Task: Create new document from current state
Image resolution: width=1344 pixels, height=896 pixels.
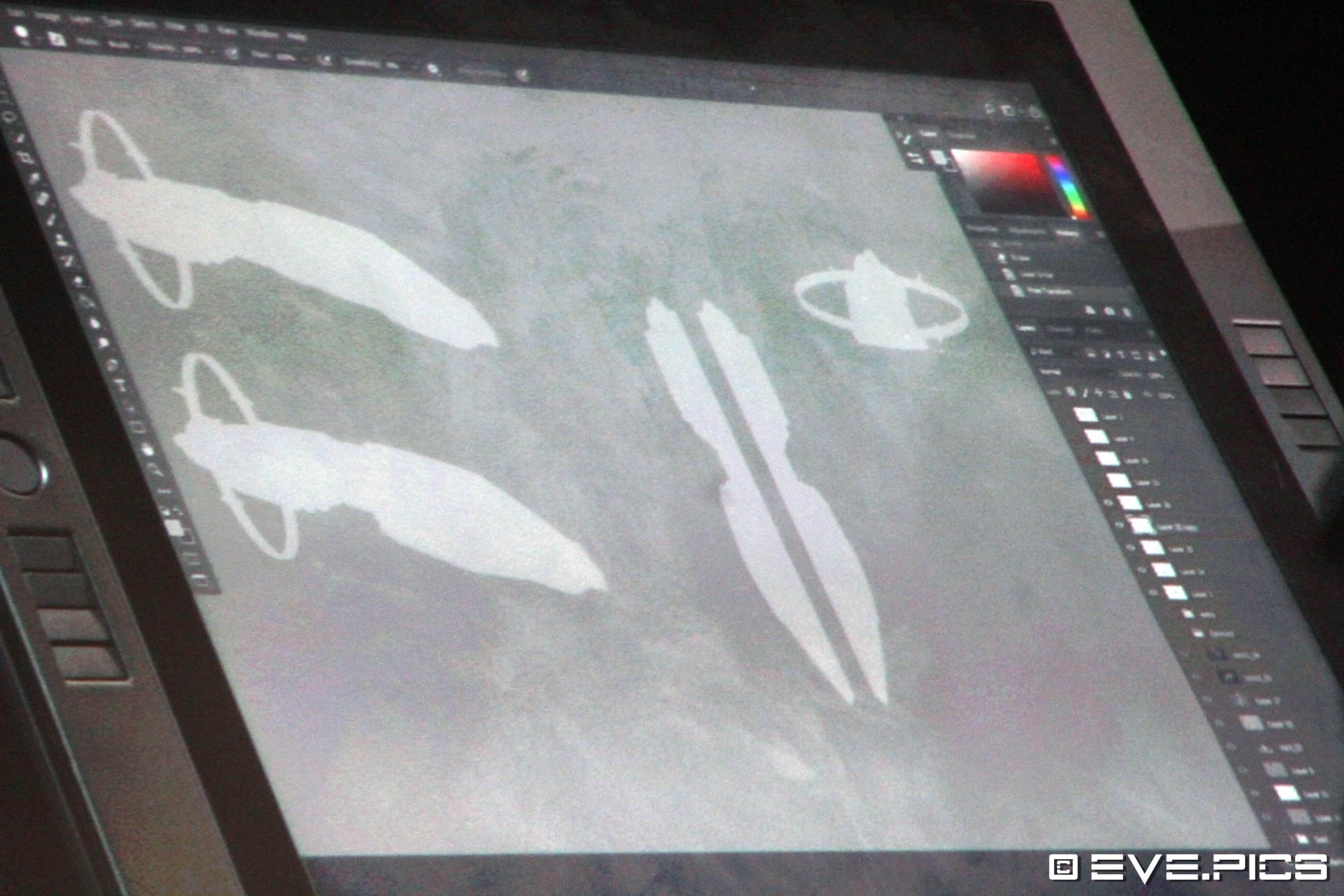Action: [1091, 310]
